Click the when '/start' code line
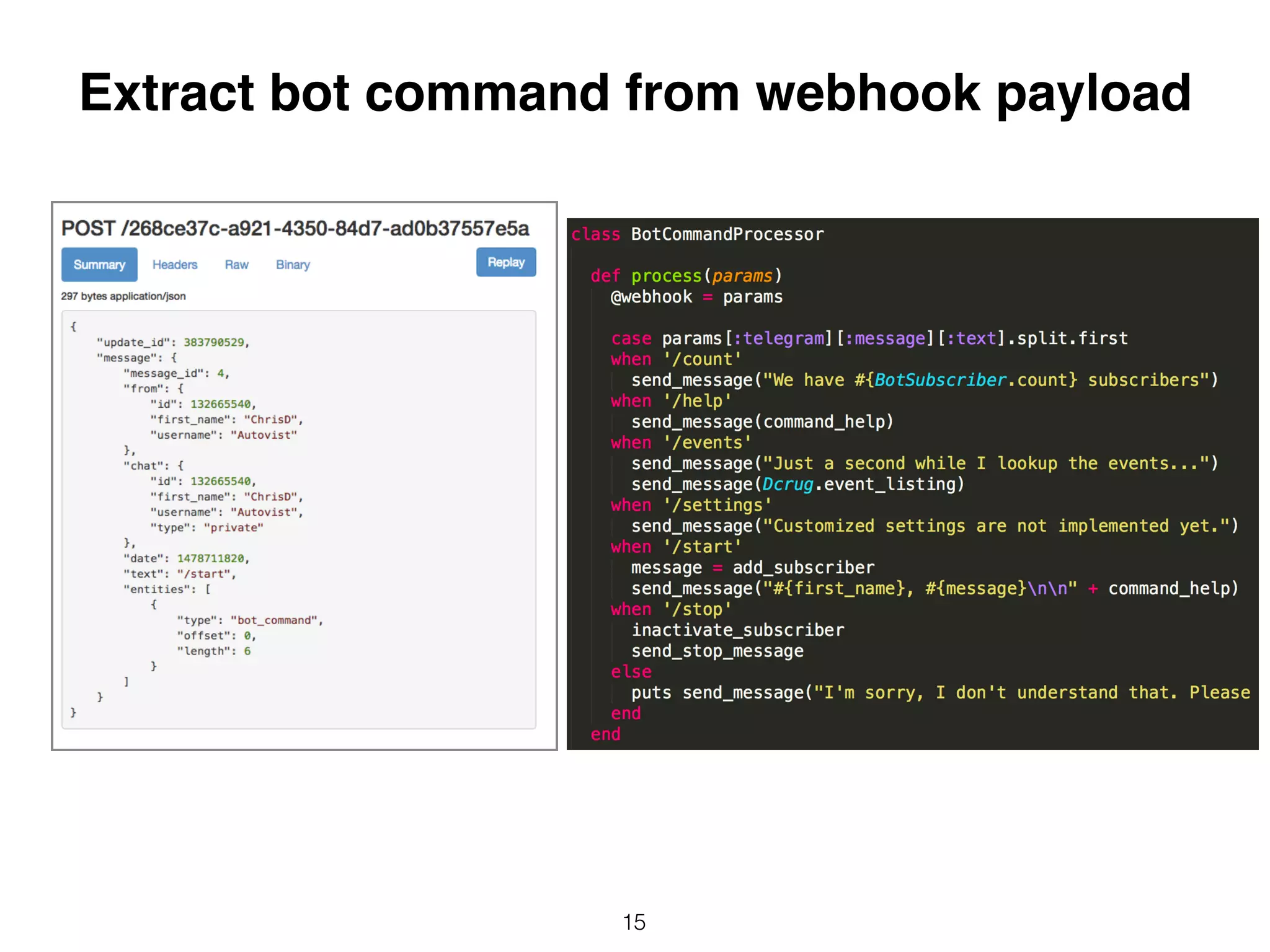 pos(676,547)
